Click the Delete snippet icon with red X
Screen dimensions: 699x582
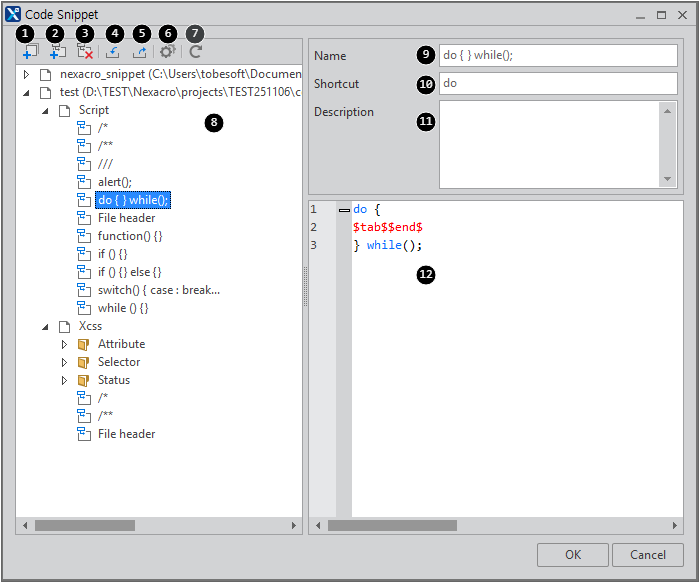[x=86, y=52]
